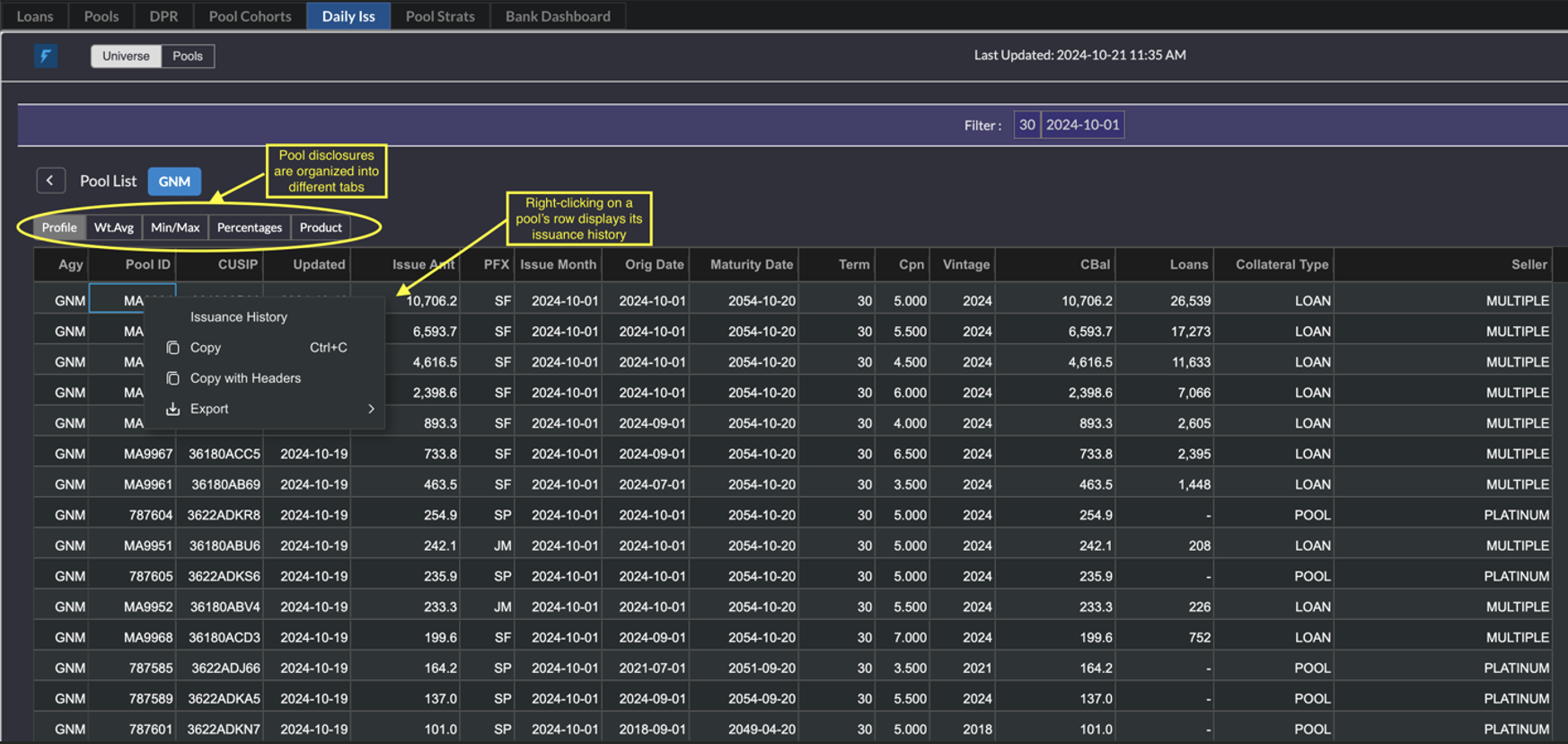Switch to Universe view toggle
This screenshot has width=1568, height=744.
[x=126, y=56]
